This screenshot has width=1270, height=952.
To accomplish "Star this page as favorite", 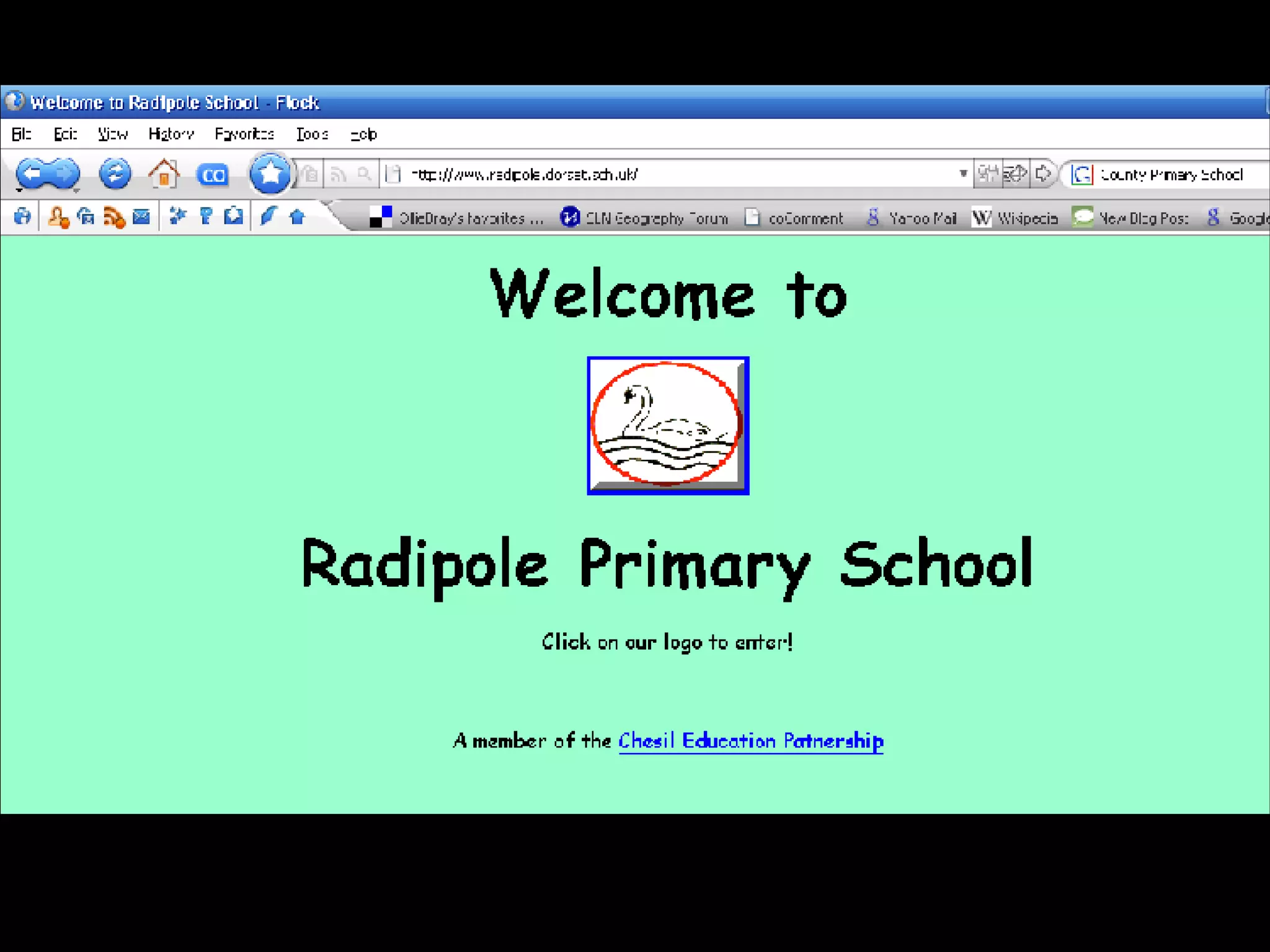I will point(270,174).
